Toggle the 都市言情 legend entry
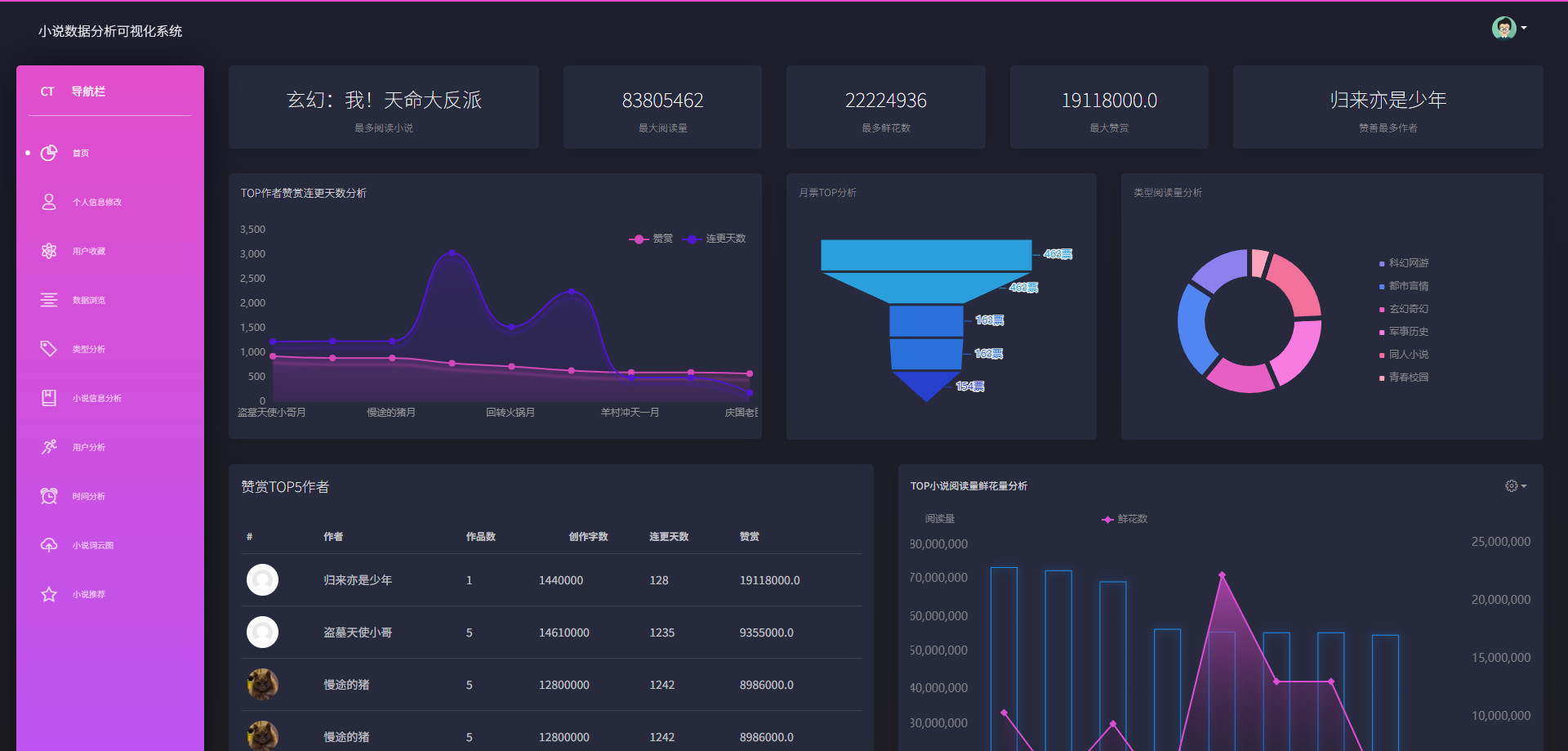Viewport: 1568px width, 751px height. pos(1404,286)
